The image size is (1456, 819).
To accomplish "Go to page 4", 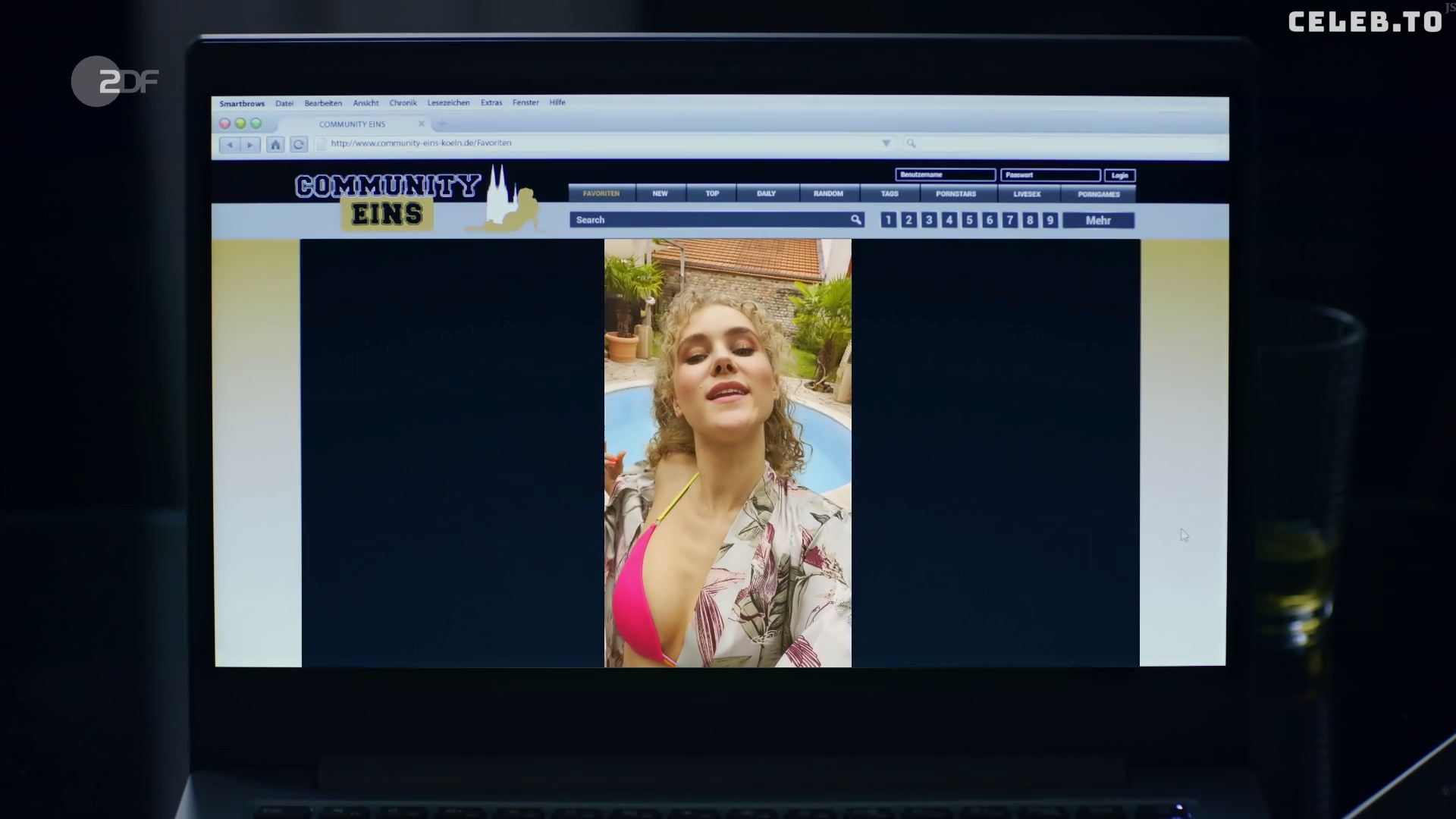I will point(949,220).
